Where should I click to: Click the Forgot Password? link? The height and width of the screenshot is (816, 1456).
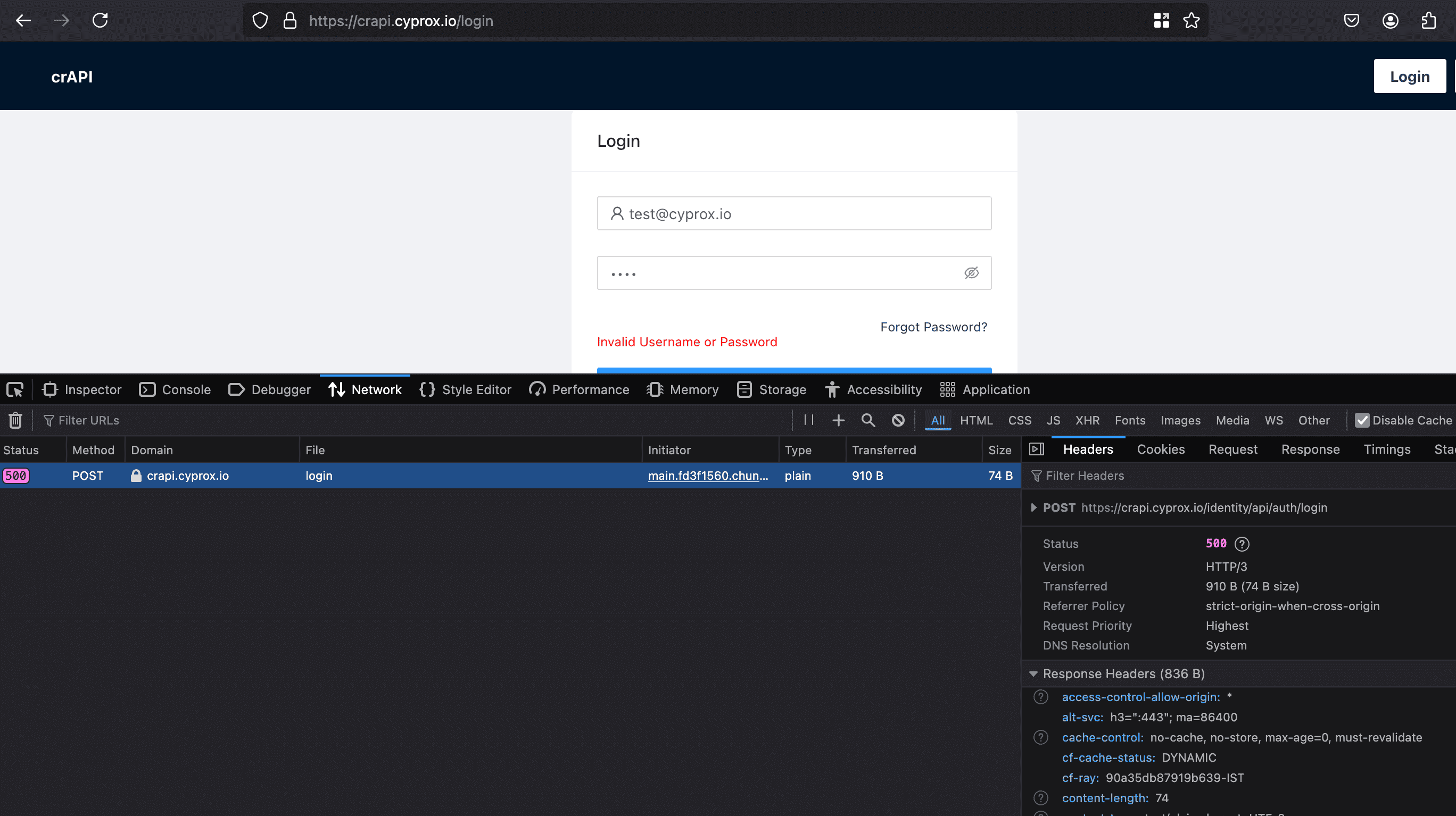pyautogui.click(x=934, y=327)
